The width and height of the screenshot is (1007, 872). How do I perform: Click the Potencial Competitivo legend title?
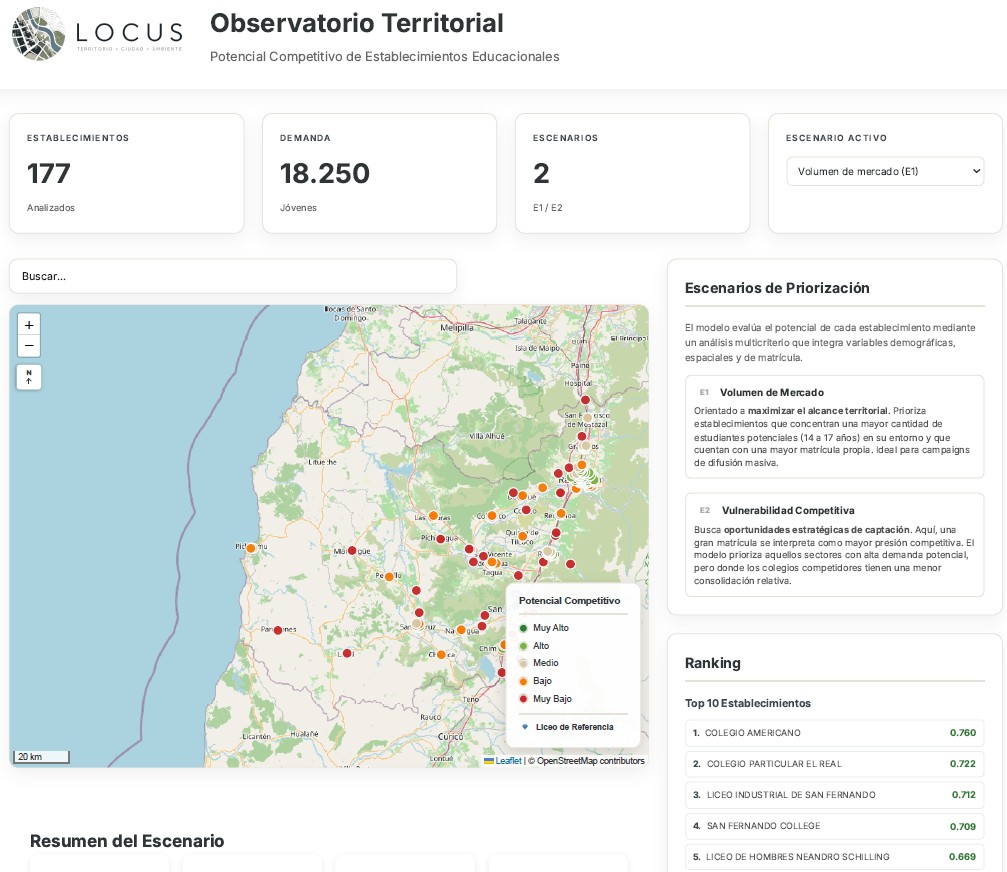point(570,600)
